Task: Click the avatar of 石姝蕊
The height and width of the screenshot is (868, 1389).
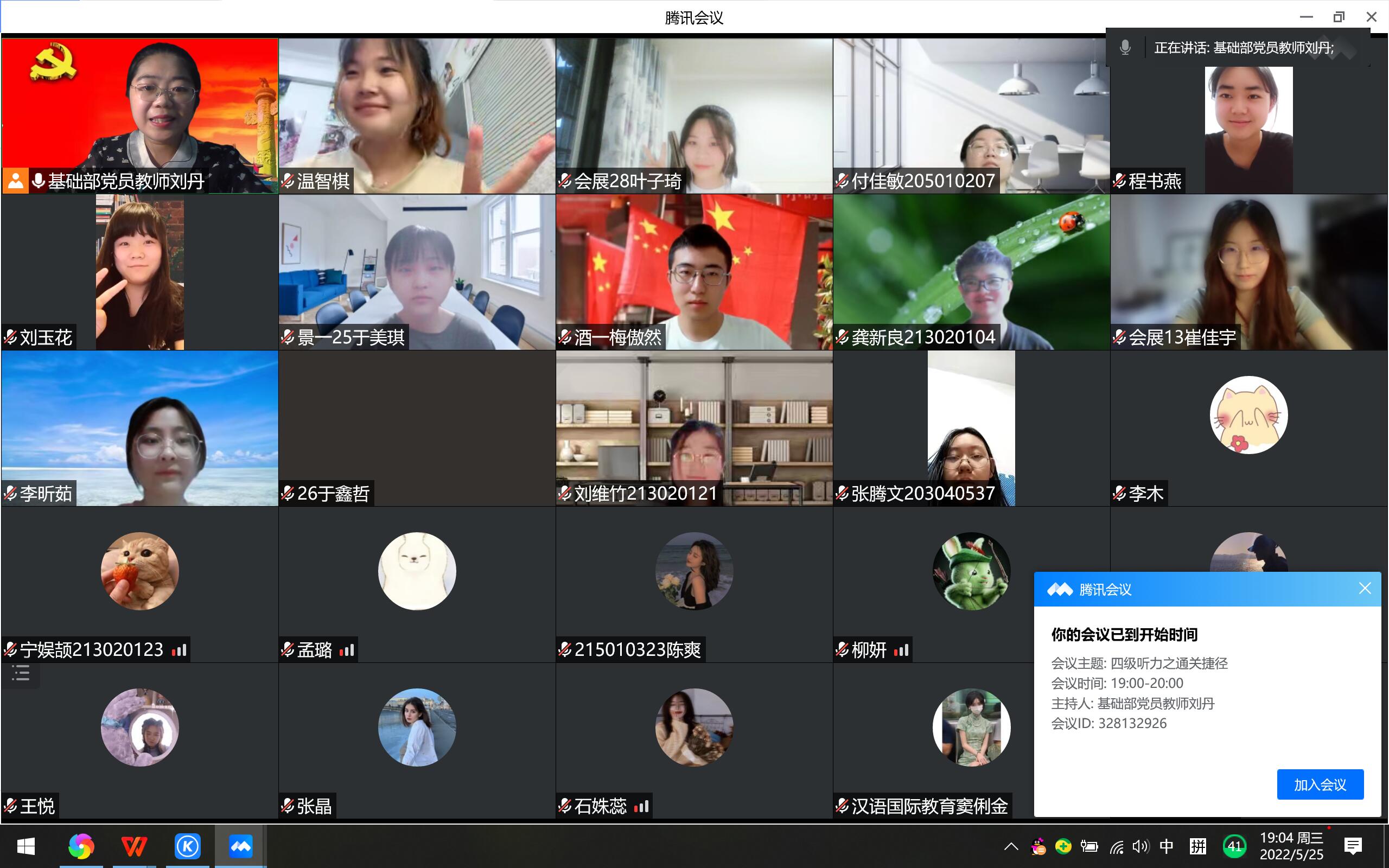Action: 694,727
